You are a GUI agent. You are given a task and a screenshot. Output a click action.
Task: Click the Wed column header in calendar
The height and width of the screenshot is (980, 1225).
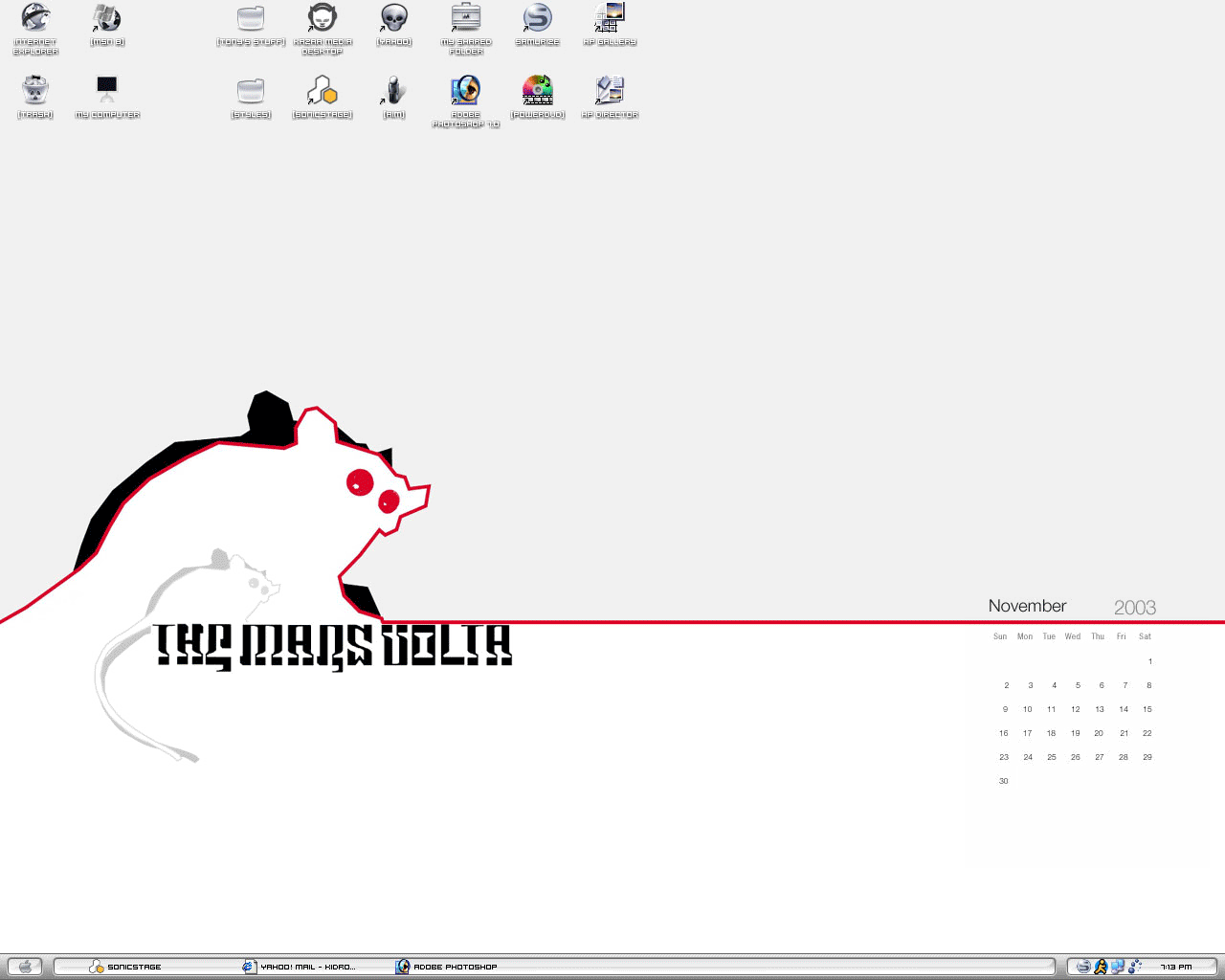1073,636
